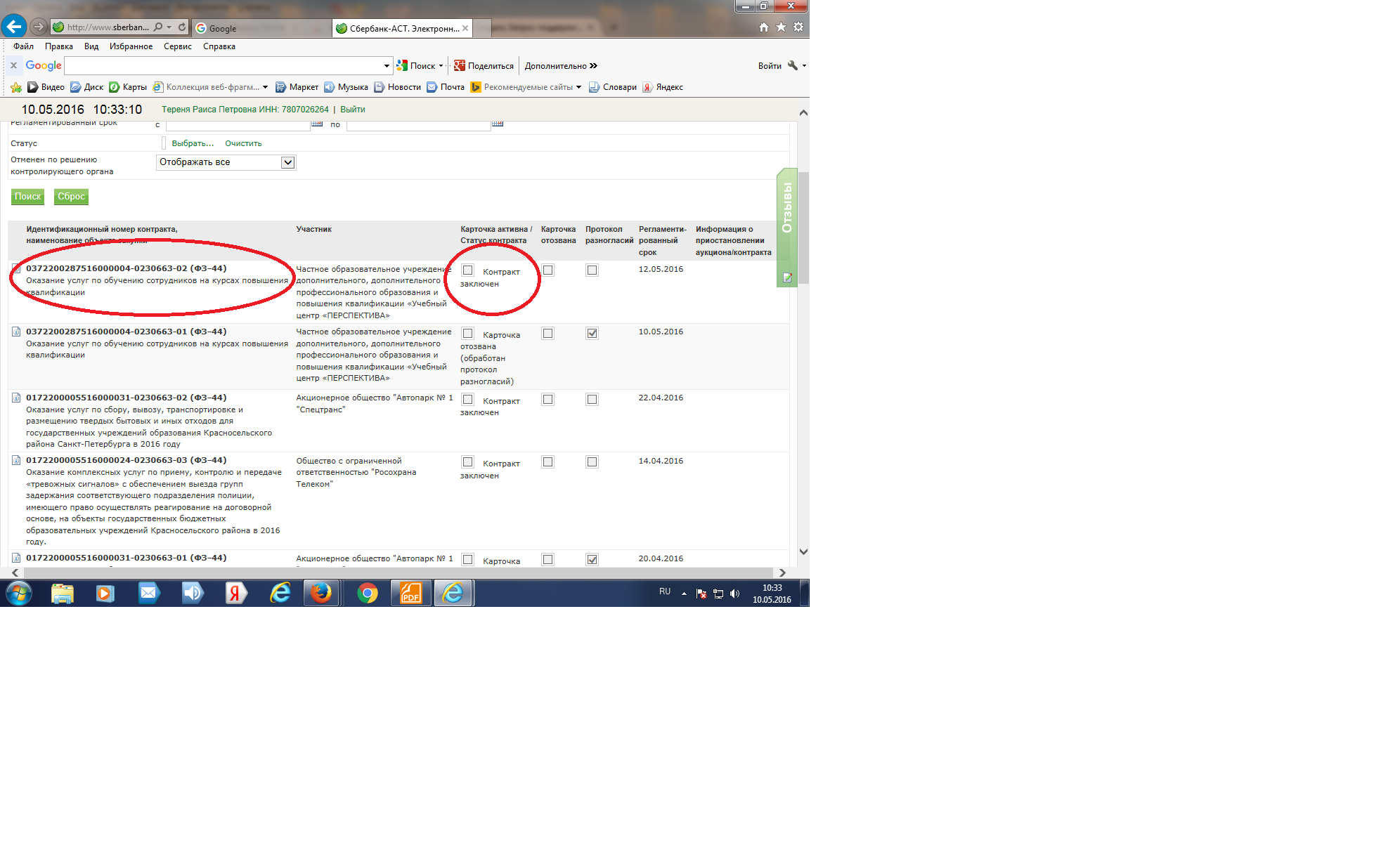Open the Почта bookmark
This screenshot has width=1400, height=864.
coord(446,87)
